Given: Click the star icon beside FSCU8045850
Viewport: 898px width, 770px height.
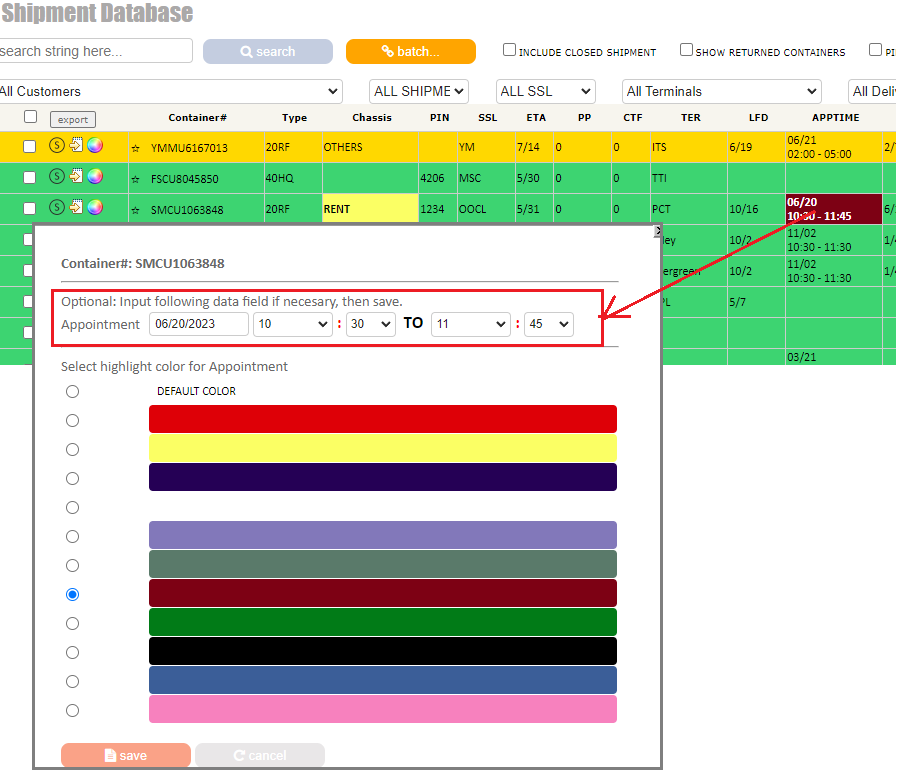Looking at the screenshot, I should 135,179.
